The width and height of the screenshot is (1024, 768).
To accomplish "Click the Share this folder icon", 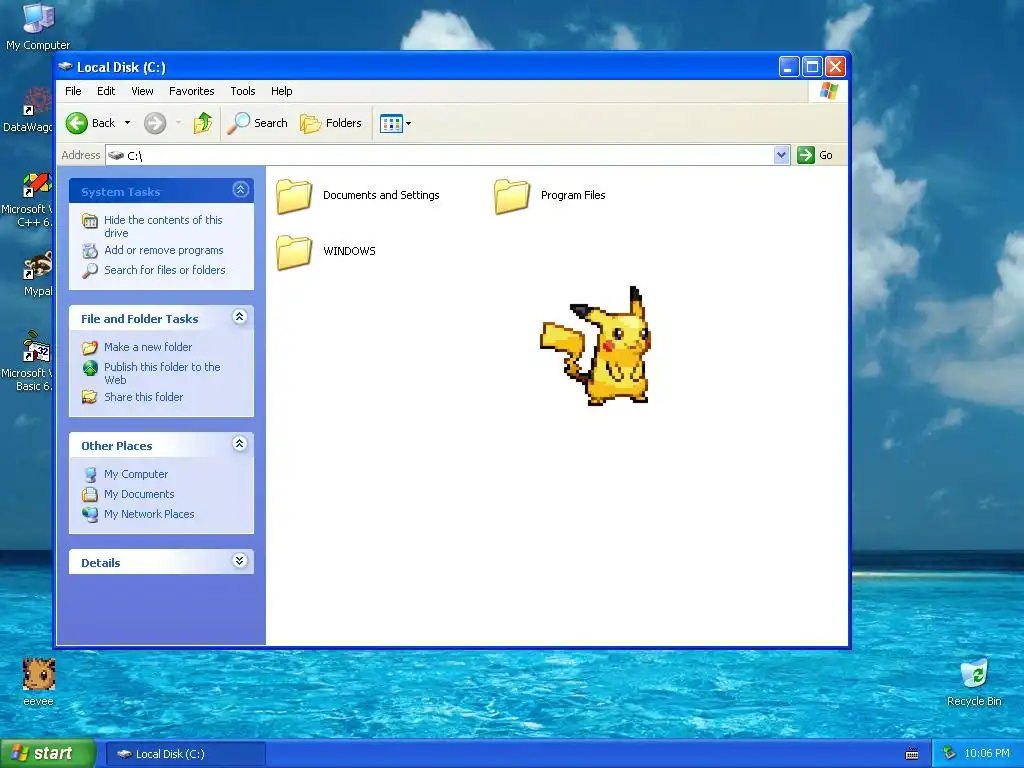I will pos(90,397).
